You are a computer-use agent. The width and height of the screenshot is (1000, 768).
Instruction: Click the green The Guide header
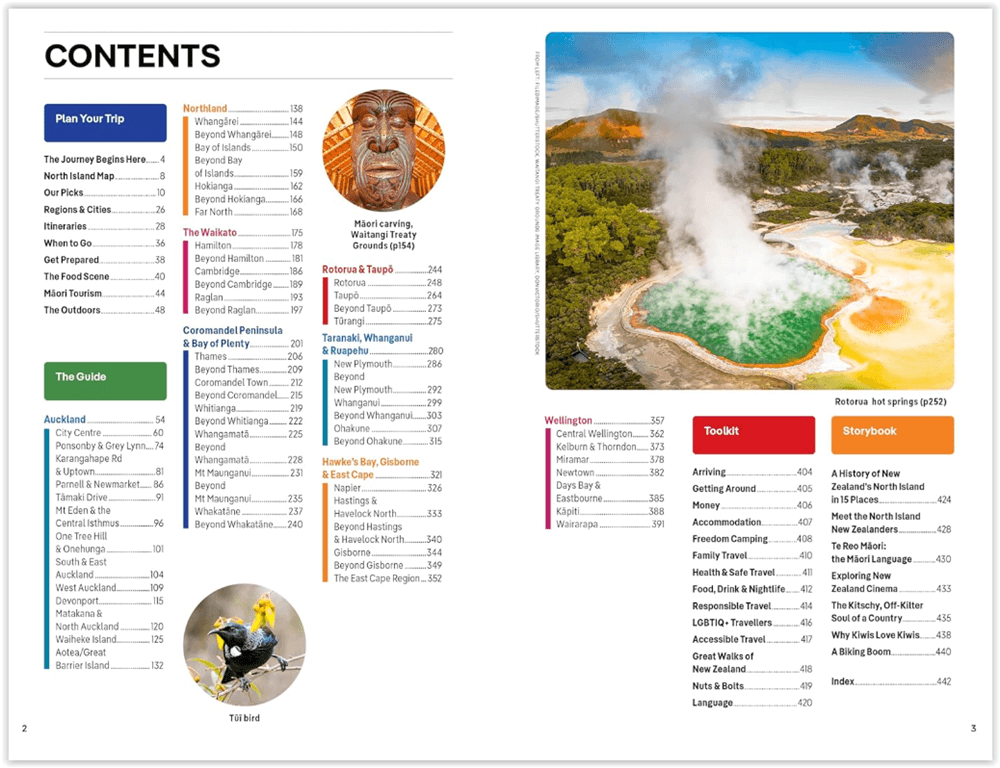click(x=105, y=380)
